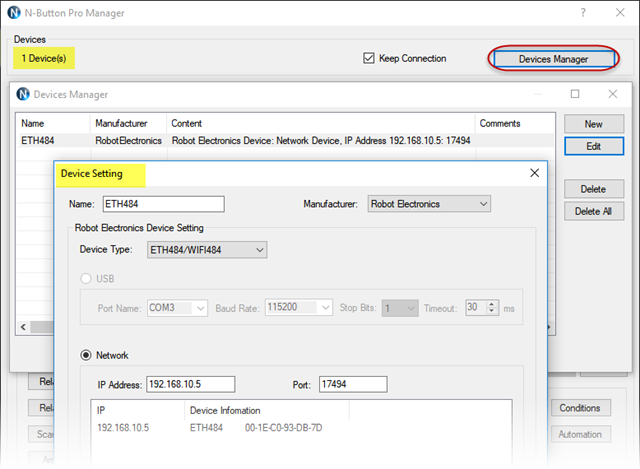The image size is (640, 469).
Task: Open the Device Type dropdown
Action: tap(207, 250)
